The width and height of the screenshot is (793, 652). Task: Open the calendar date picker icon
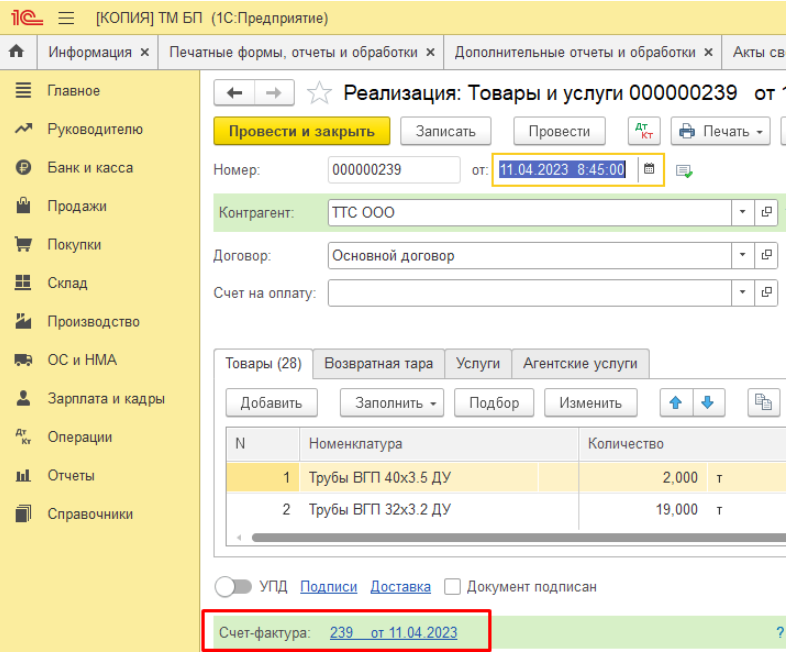click(x=649, y=169)
